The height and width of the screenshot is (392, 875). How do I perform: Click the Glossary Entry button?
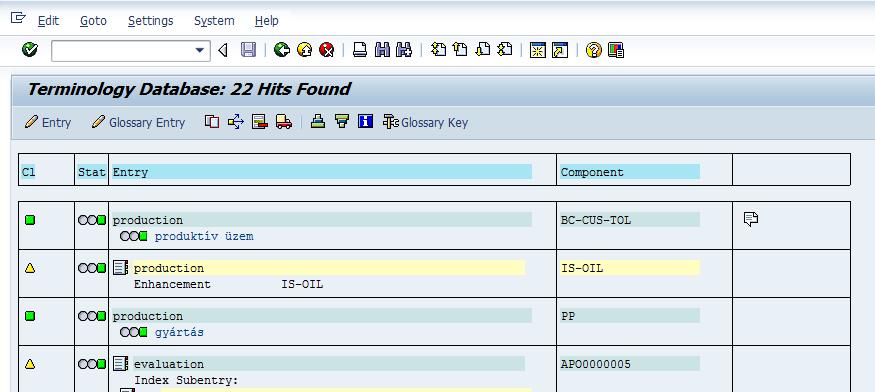point(138,122)
